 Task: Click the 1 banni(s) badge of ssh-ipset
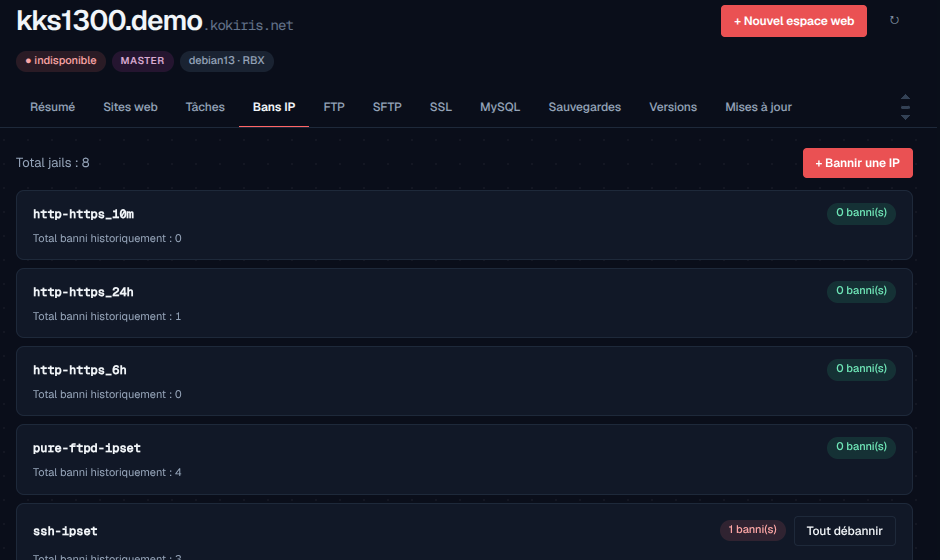pyautogui.click(x=752, y=530)
